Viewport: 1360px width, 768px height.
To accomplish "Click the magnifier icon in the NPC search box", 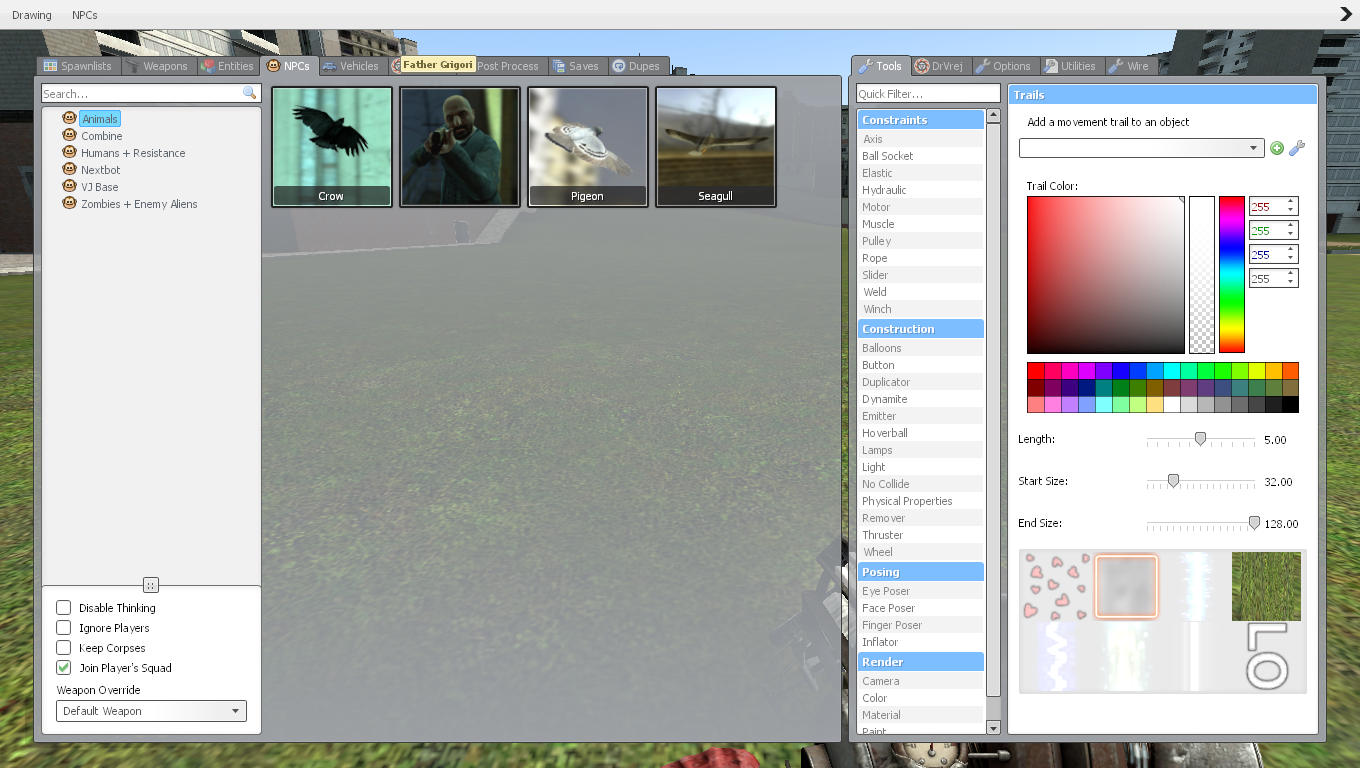I will pos(249,93).
